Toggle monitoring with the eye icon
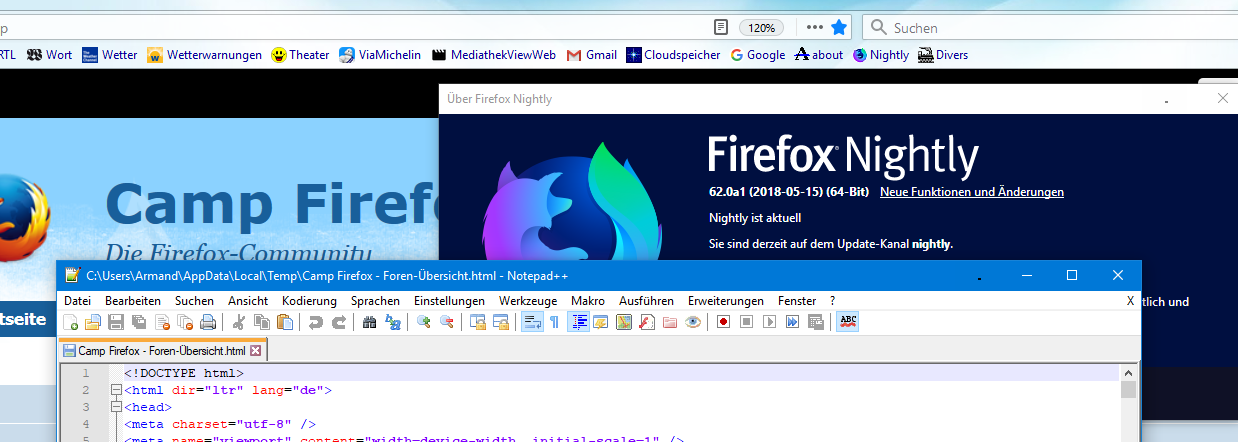The width and height of the screenshot is (1238, 442). pyautogui.click(x=693, y=322)
